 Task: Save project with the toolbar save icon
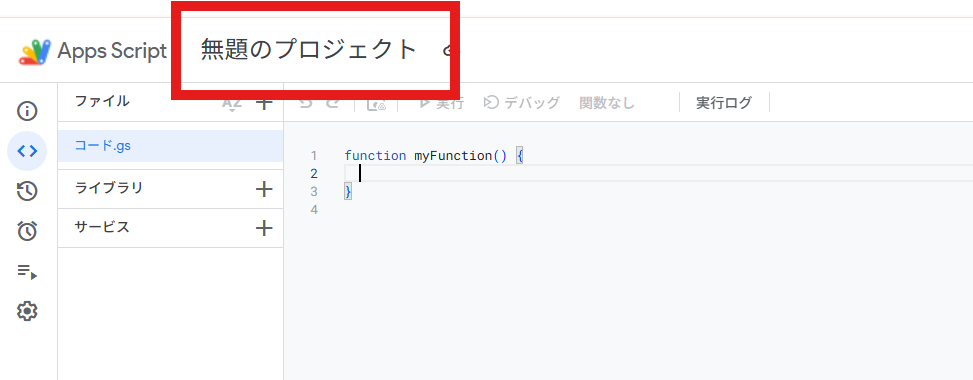click(x=377, y=104)
